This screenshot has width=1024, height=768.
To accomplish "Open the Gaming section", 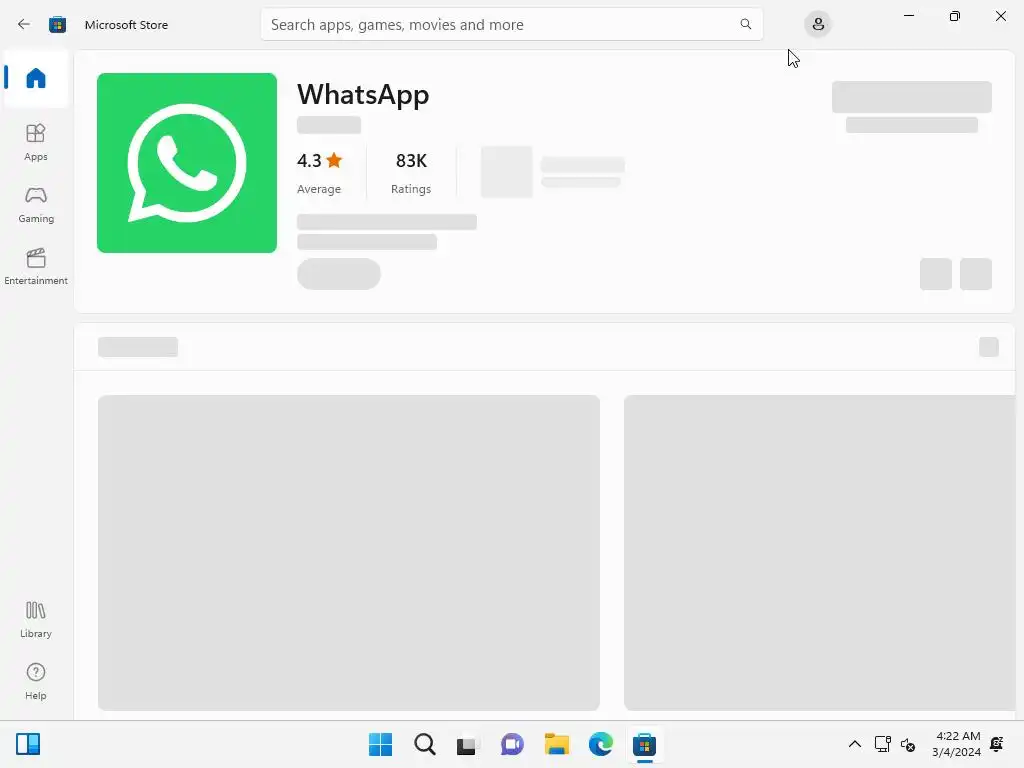I will pyautogui.click(x=36, y=204).
